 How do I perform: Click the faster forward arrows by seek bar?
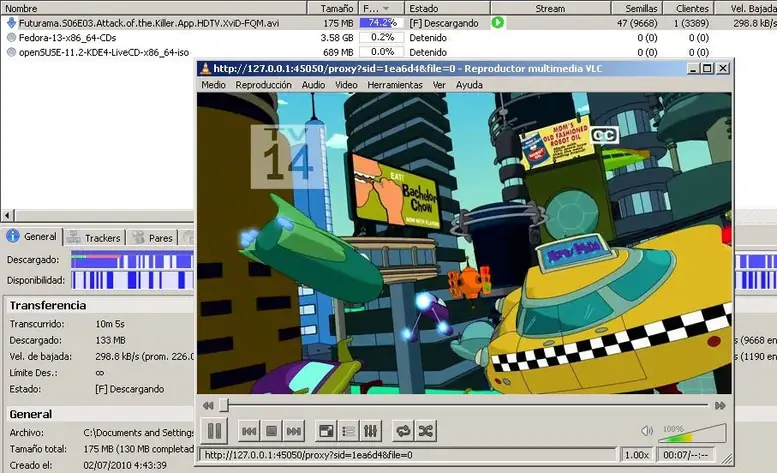pyautogui.click(x=720, y=406)
